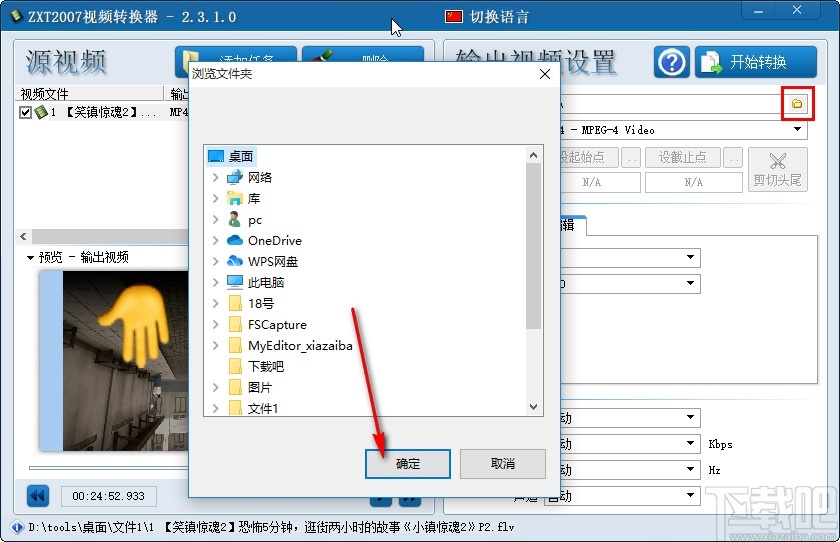
Task: Expand the OneDrive tree node
Action: click(215, 240)
